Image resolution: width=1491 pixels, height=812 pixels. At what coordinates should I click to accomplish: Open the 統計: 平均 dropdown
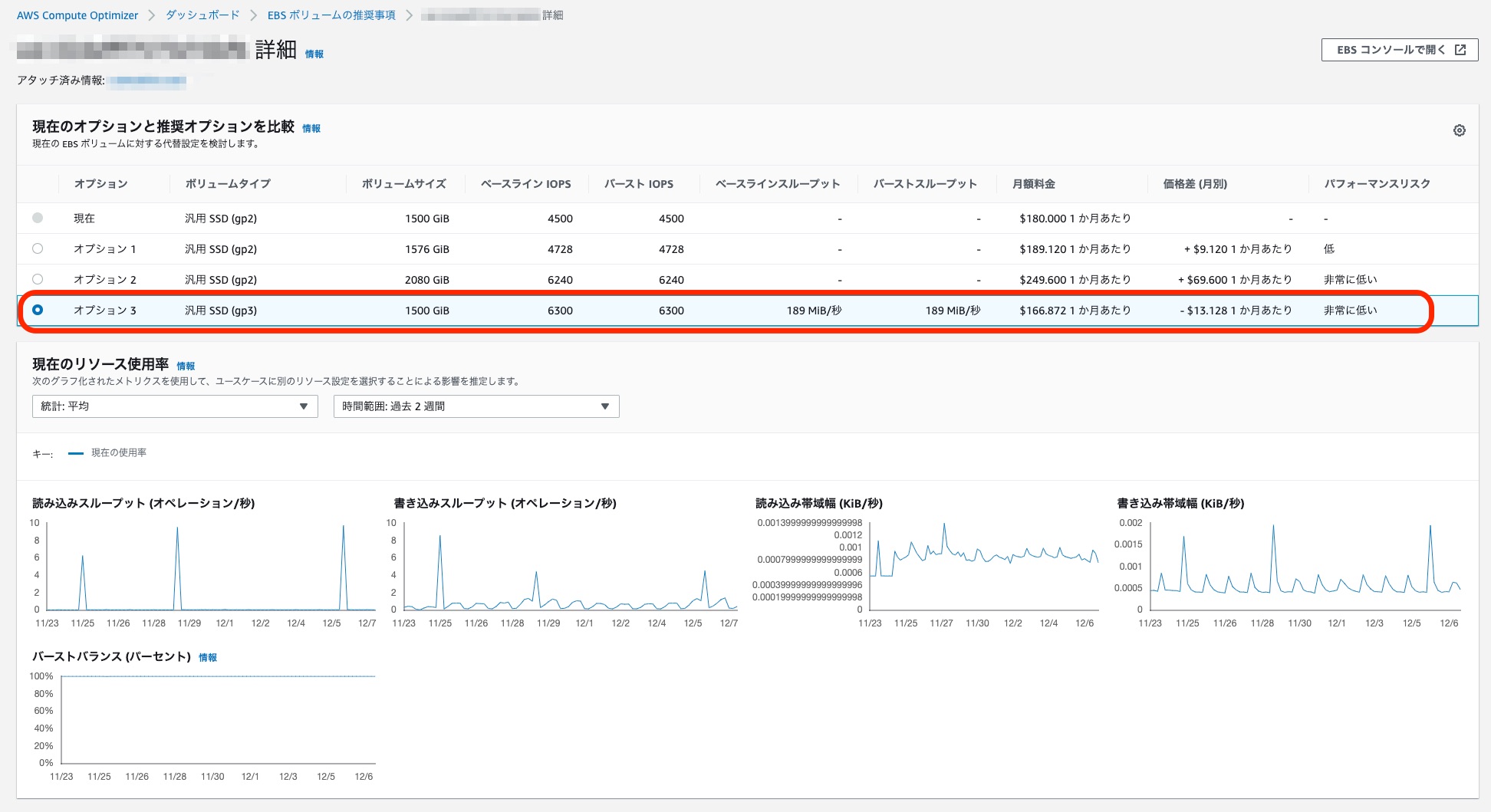[175, 406]
